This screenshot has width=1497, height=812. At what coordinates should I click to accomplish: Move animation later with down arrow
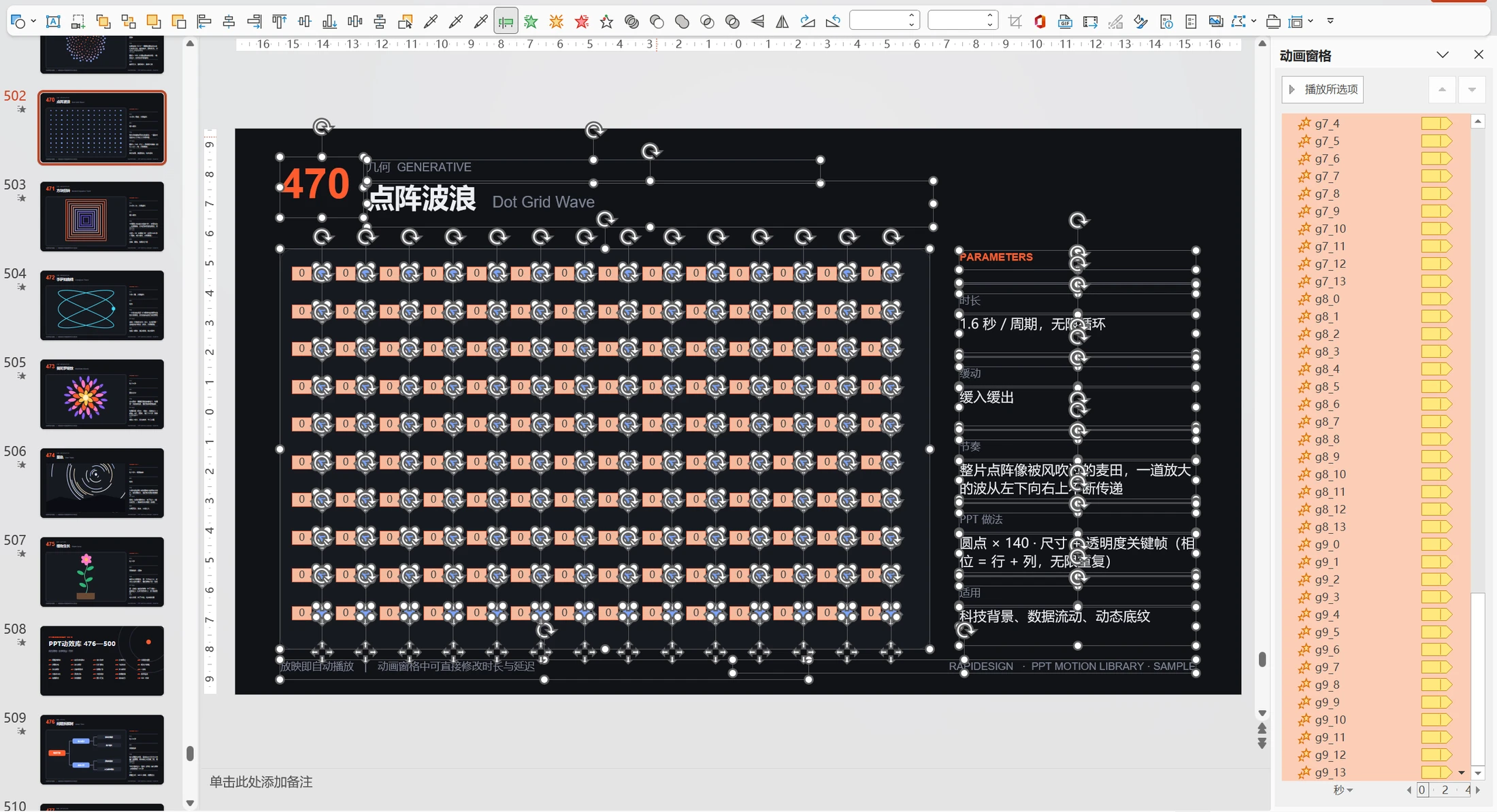pos(1472,89)
